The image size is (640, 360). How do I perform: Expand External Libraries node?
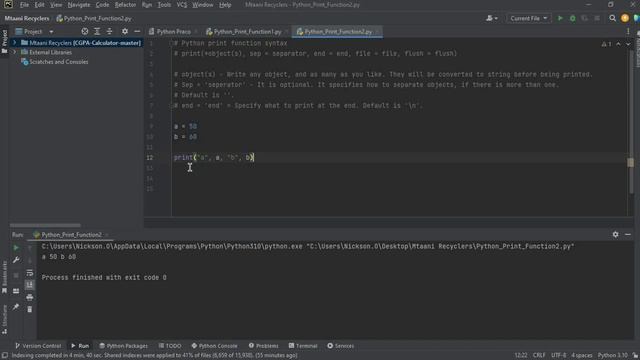(x=15, y=52)
